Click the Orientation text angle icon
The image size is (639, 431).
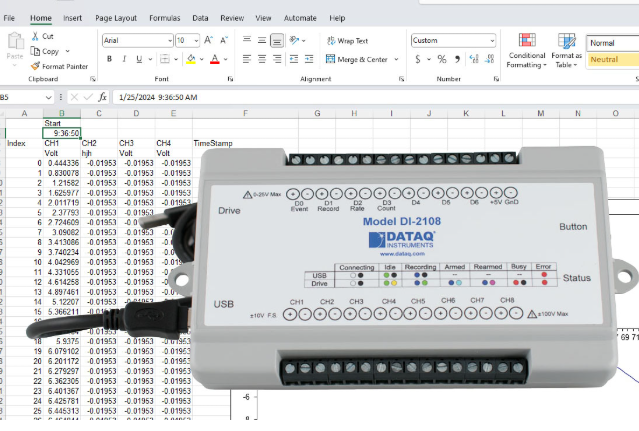click(x=294, y=40)
